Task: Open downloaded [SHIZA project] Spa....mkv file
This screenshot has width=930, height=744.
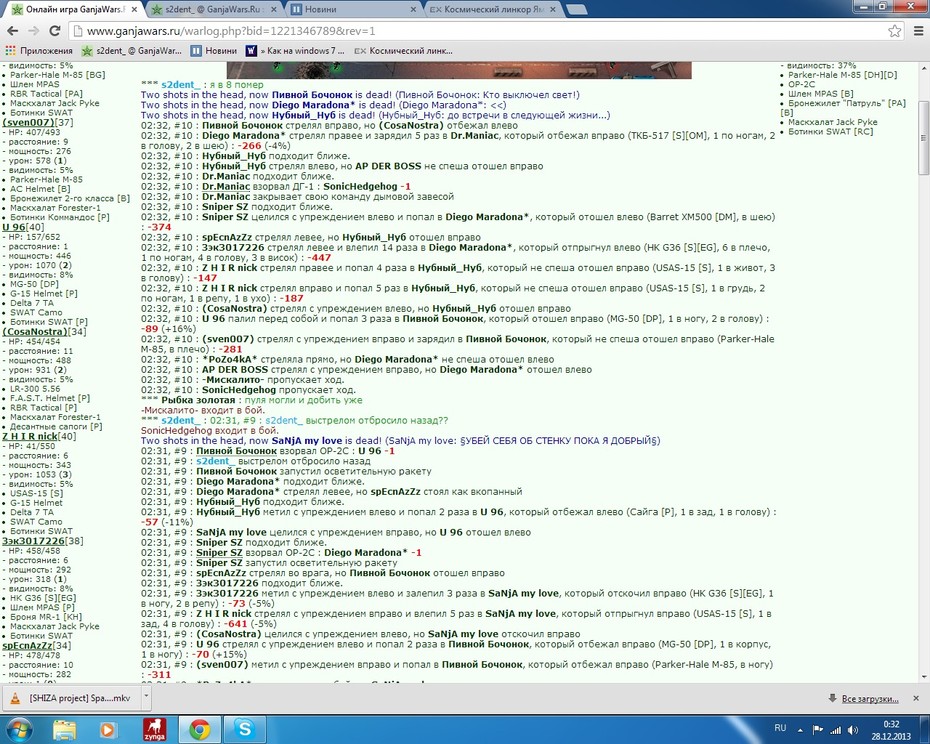Action: [x=72, y=698]
